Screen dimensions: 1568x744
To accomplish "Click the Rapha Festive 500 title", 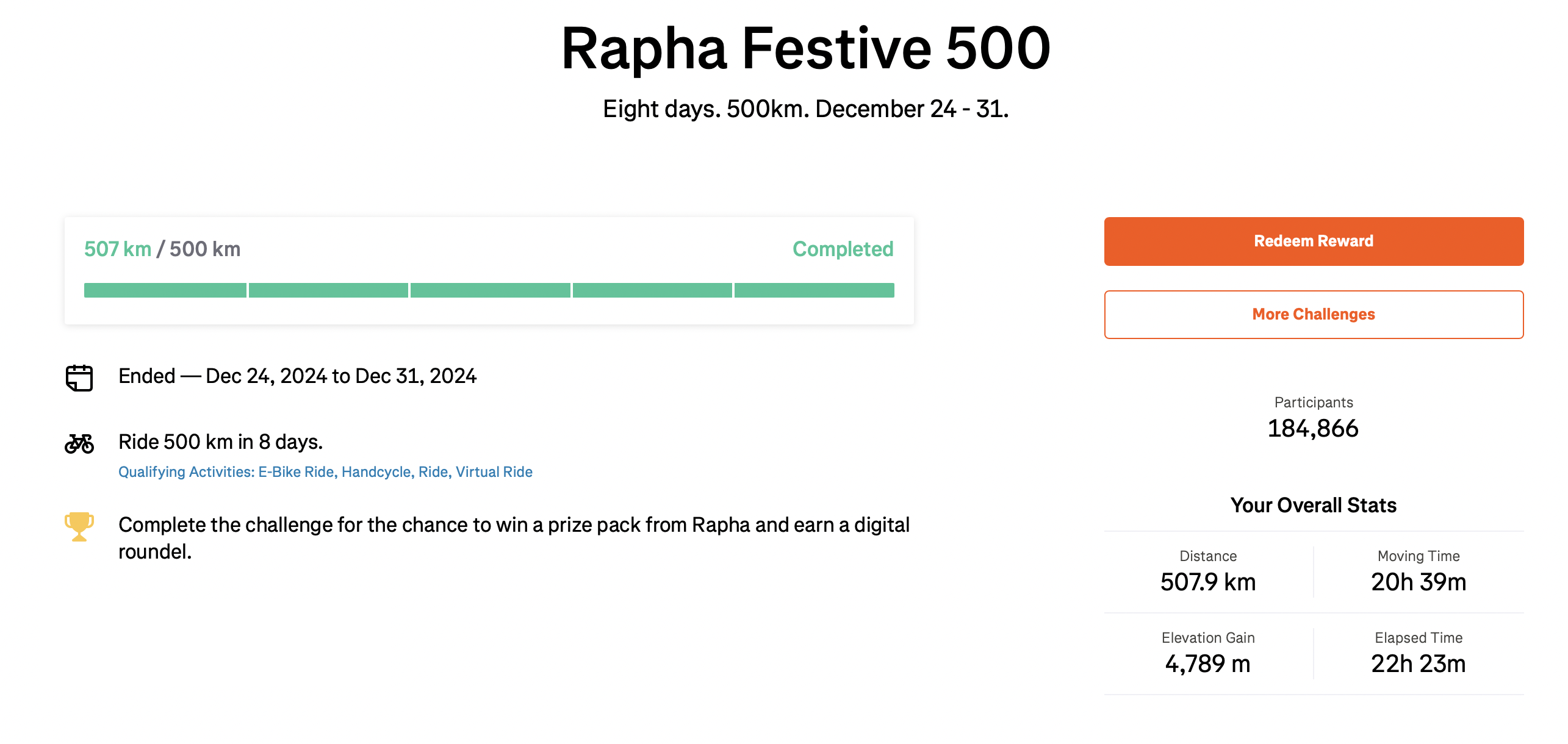I will pos(805,48).
